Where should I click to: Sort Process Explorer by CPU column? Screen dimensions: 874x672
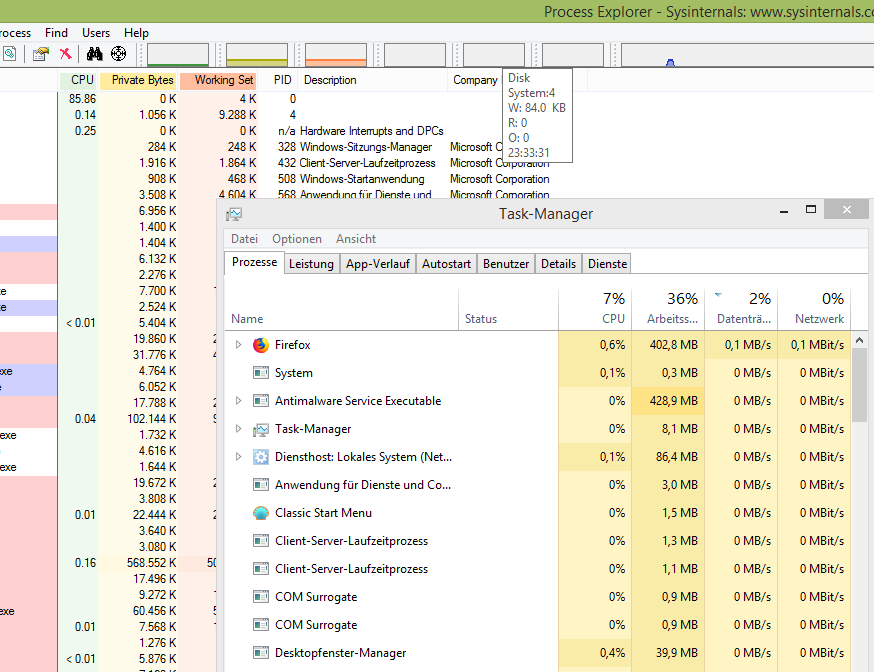click(79, 80)
